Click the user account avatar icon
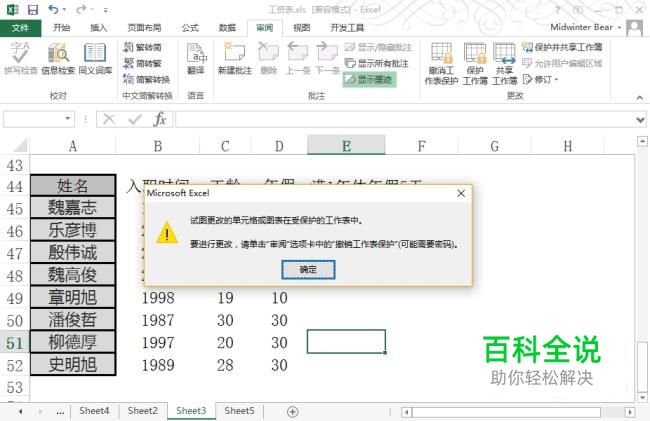 634,28
